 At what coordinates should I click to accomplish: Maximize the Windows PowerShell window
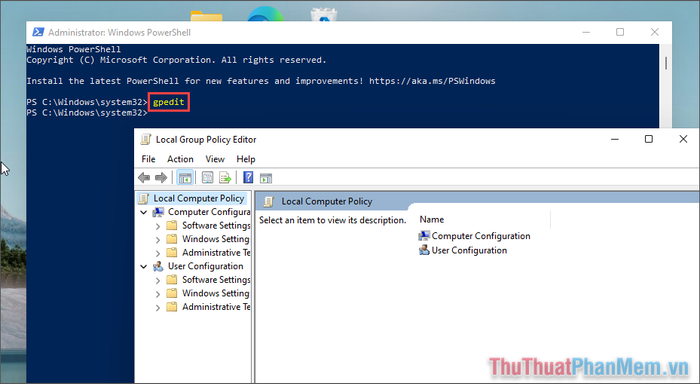click(620, 32)
